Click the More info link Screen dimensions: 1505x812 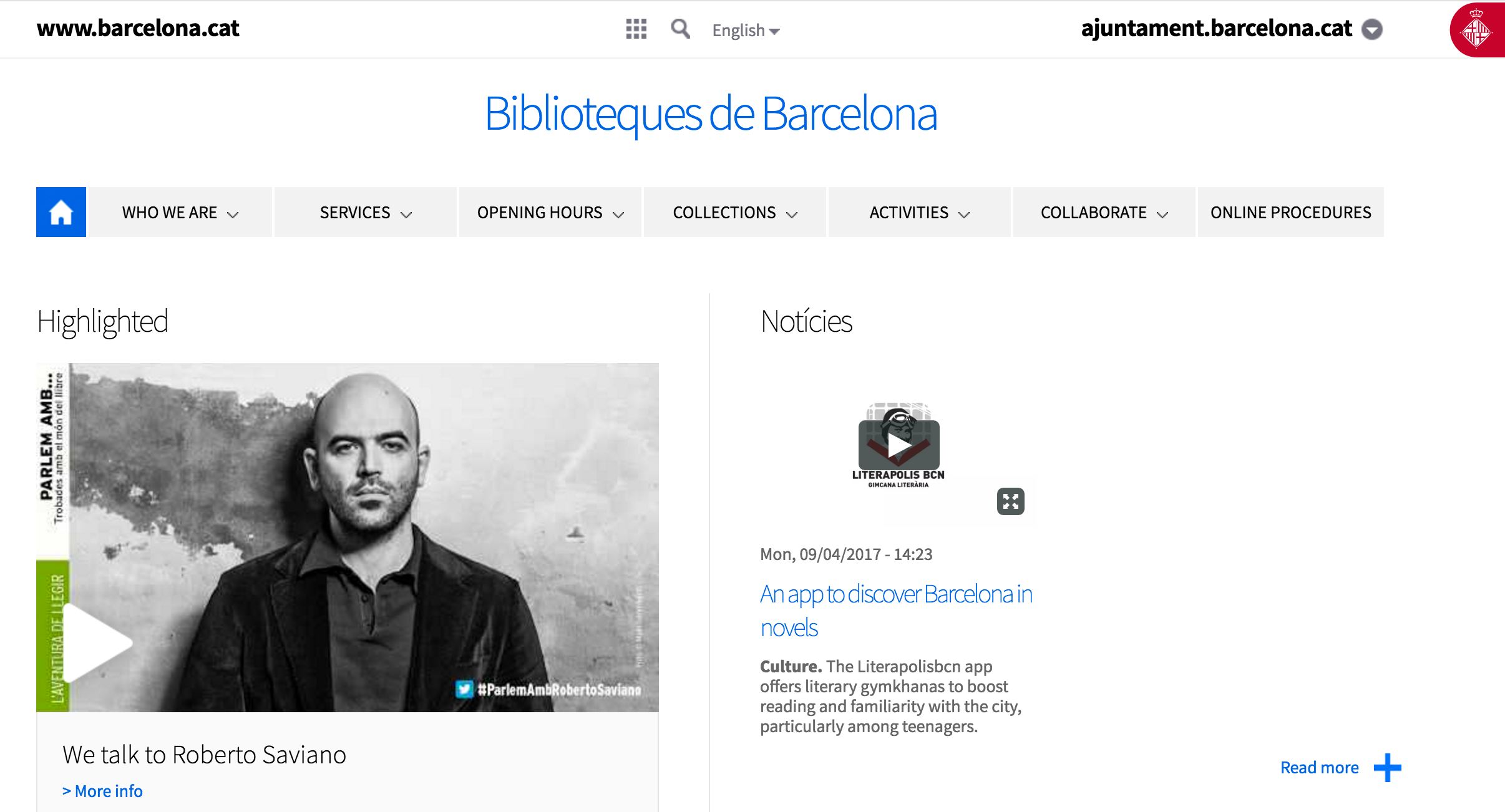[102, 791]
